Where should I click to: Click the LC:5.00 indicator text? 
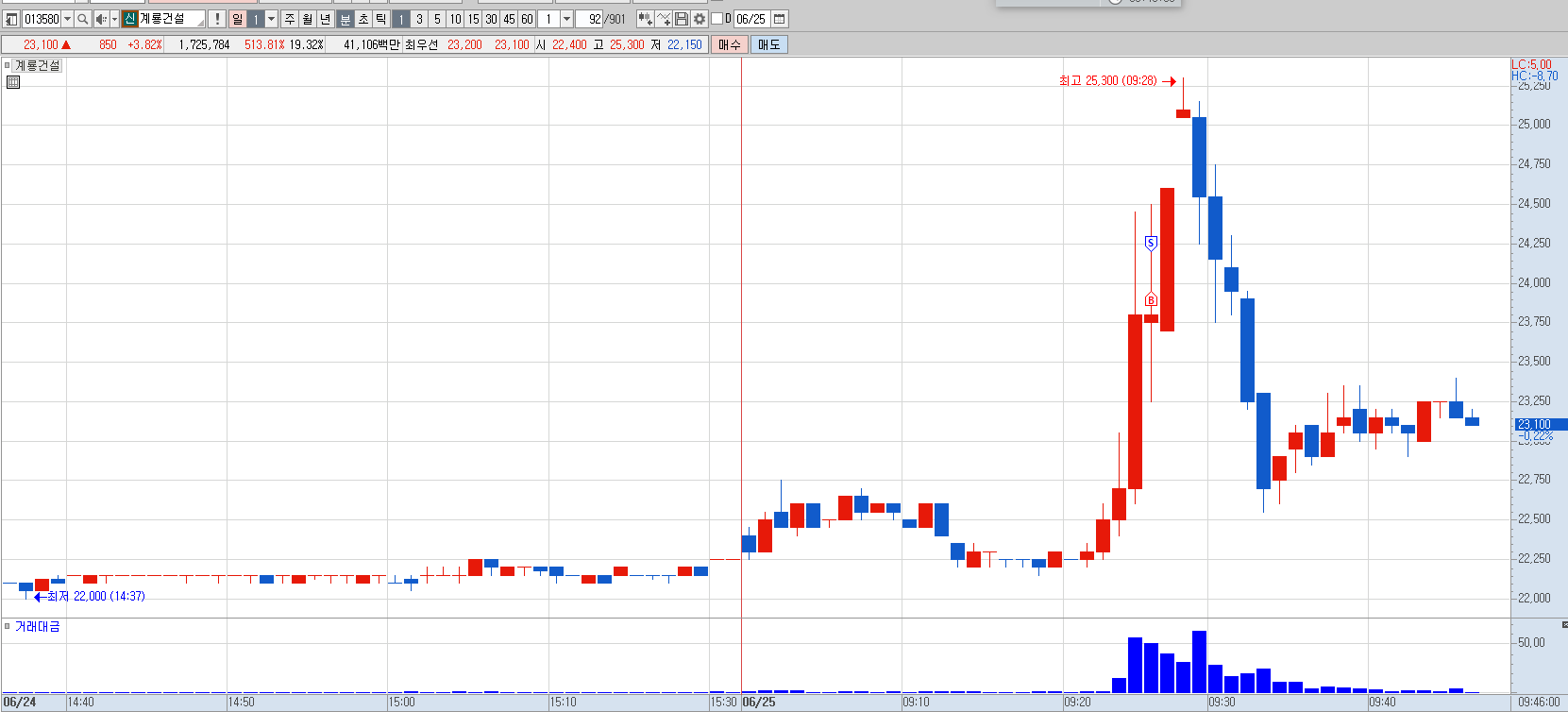1531,64
